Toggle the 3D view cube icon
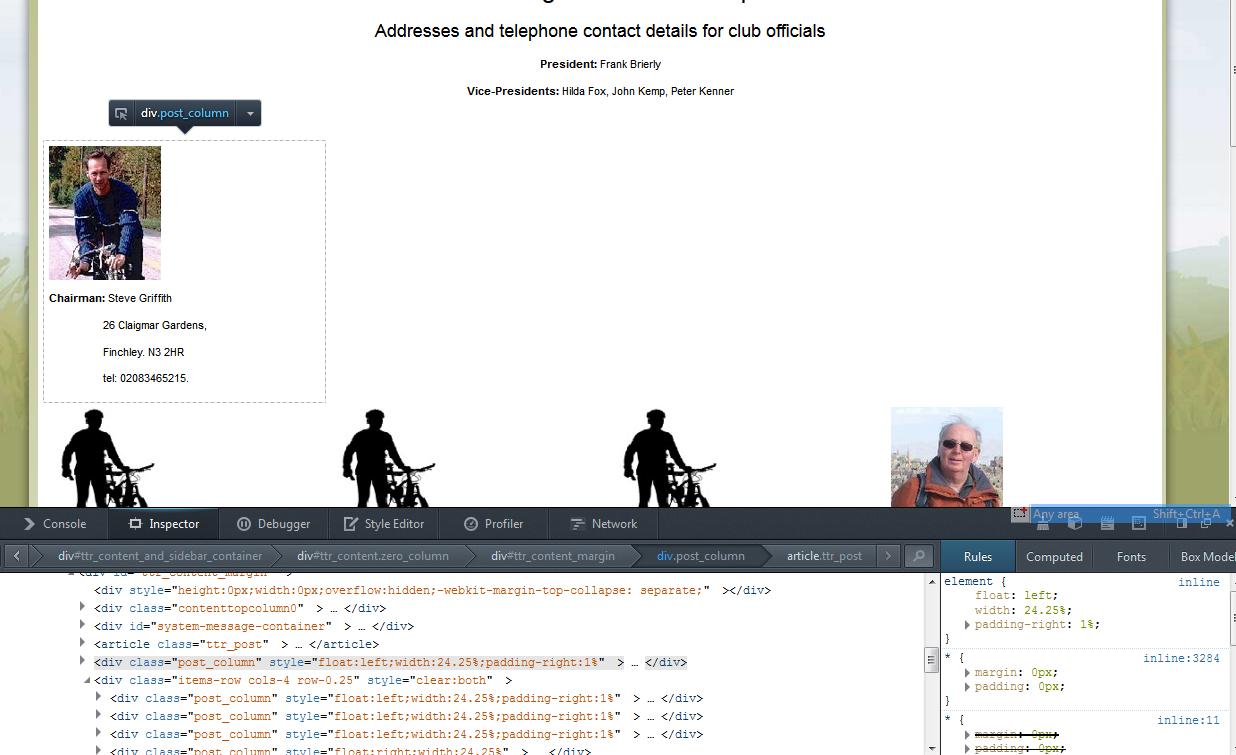This screenshot has height=755, width=1236. click(1074, 523)
